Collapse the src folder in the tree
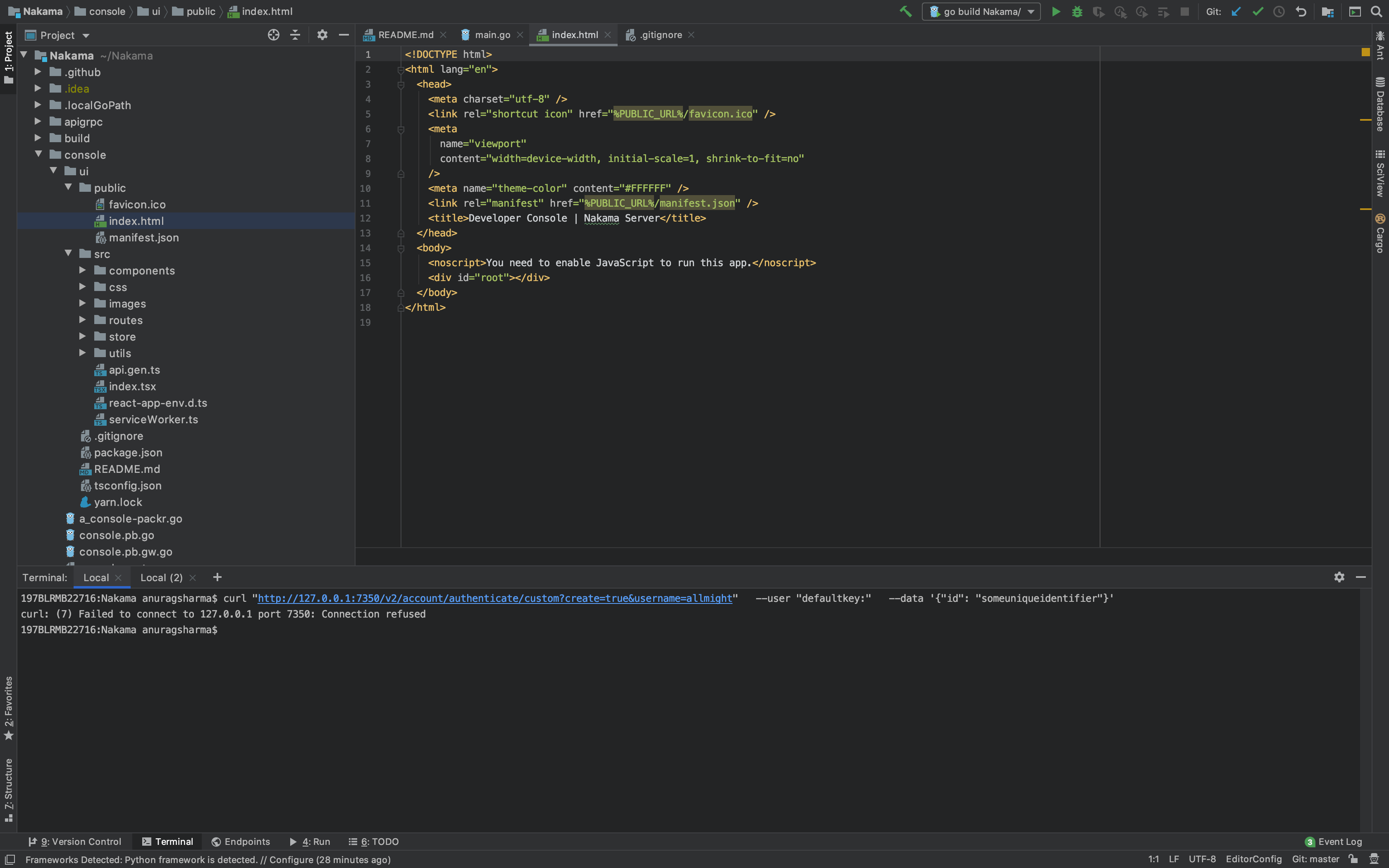This screenshot has width=1389, height=868. tap(69, 253)
